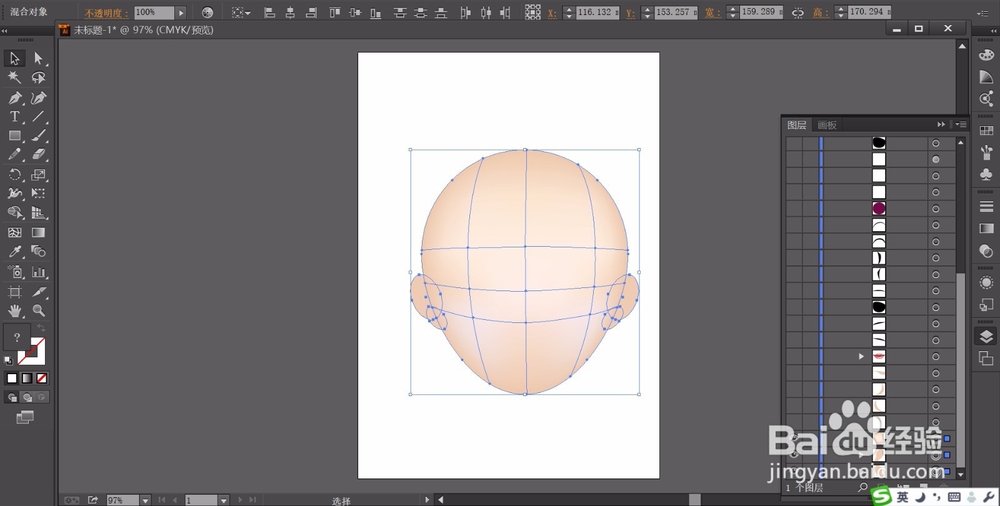1000x506 pixels.
Task: Go to first artboard button
Action: [161, 500]
